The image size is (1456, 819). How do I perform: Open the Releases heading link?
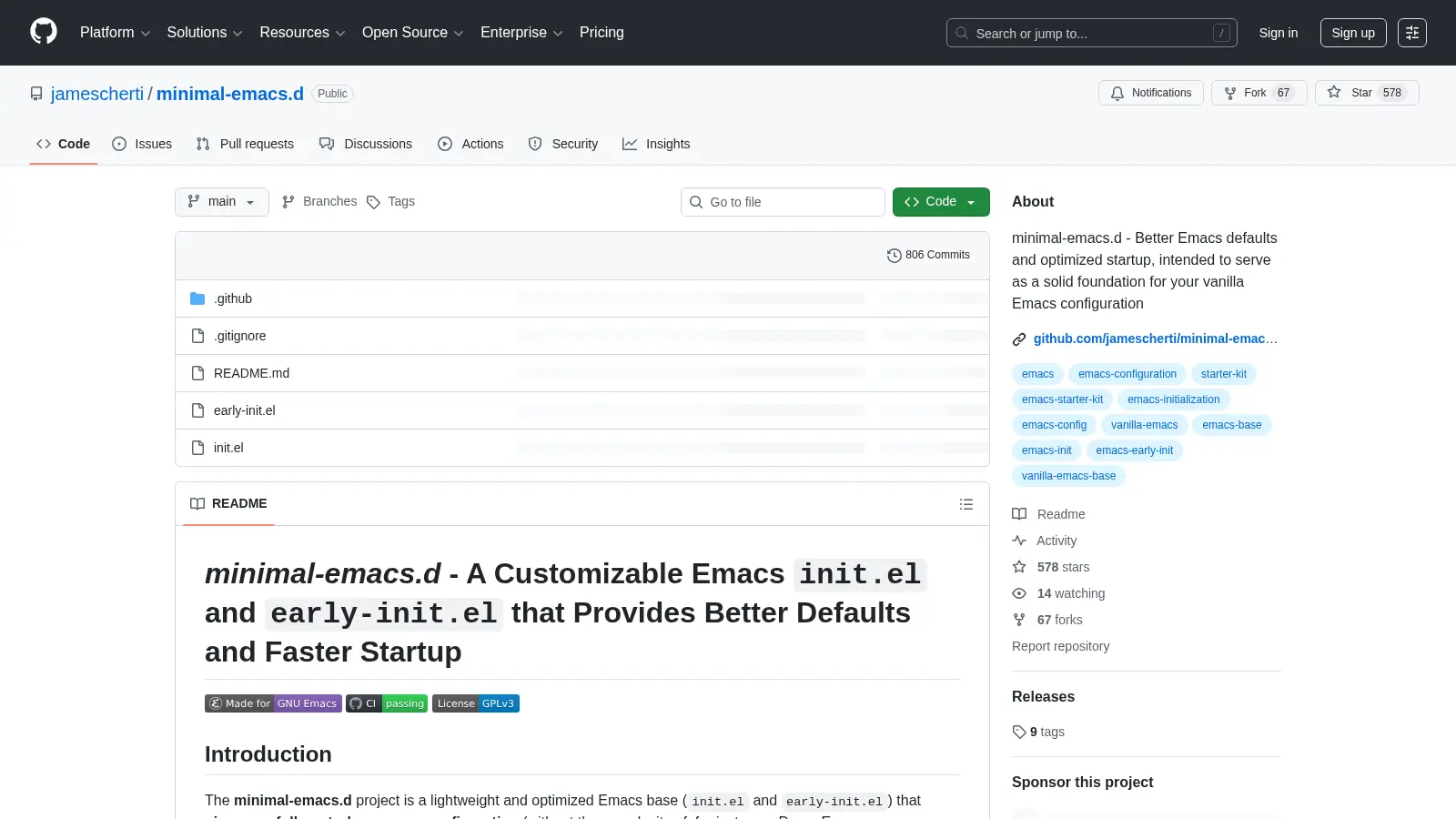1043,697
